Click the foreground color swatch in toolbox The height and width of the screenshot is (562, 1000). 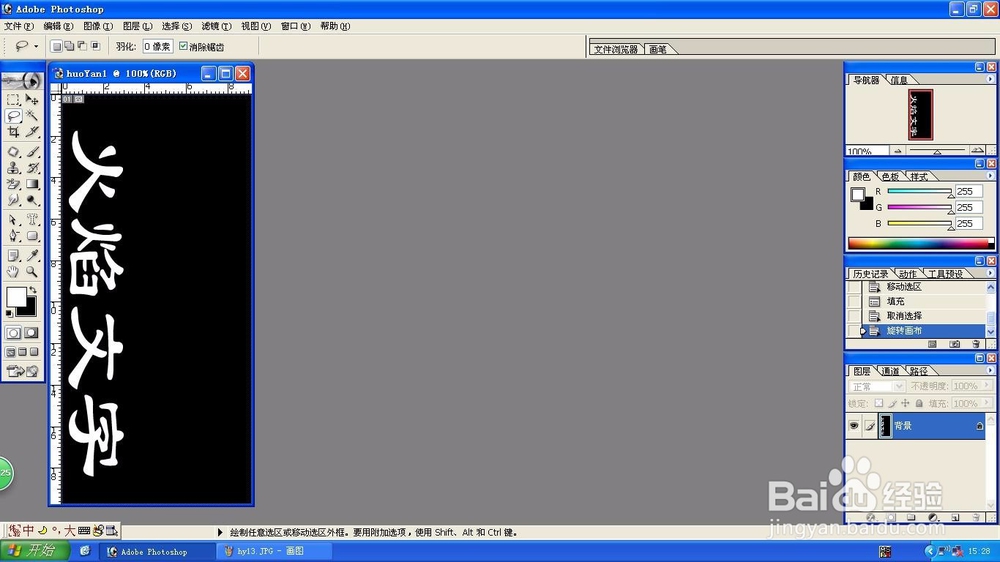15,297
